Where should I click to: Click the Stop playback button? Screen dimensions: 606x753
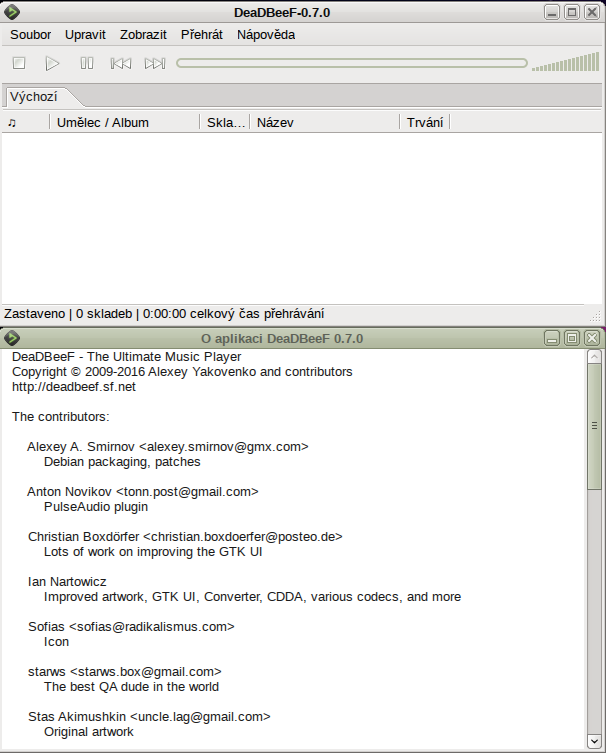pos(19,63)
